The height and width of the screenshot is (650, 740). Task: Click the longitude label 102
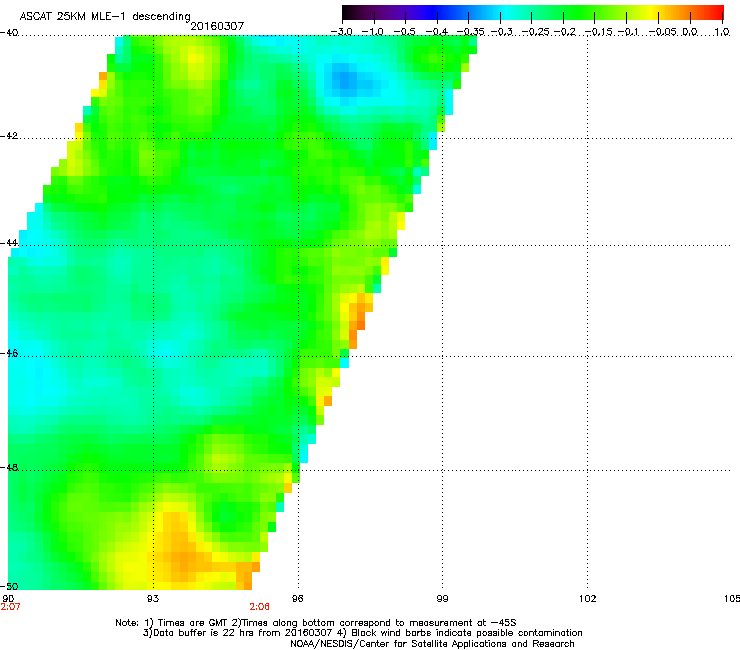point(588,599)
